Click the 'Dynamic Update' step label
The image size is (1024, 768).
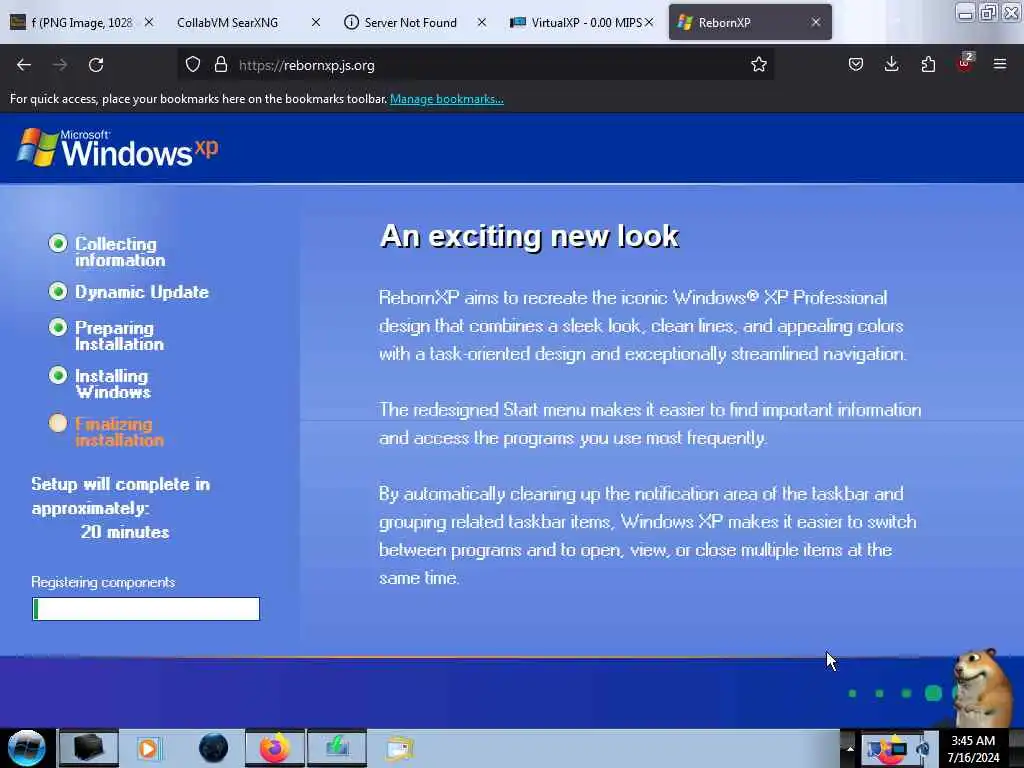142,292
